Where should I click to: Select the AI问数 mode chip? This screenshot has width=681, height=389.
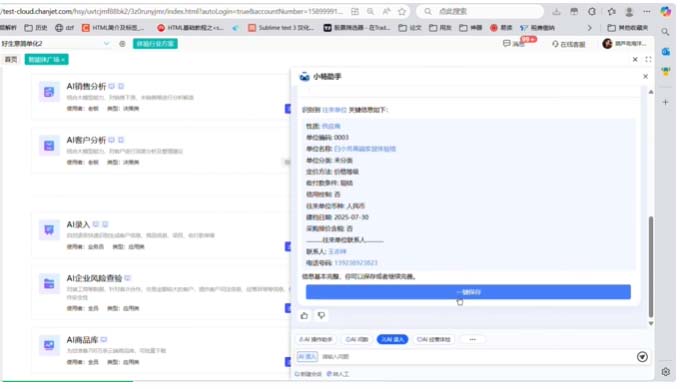357,340
